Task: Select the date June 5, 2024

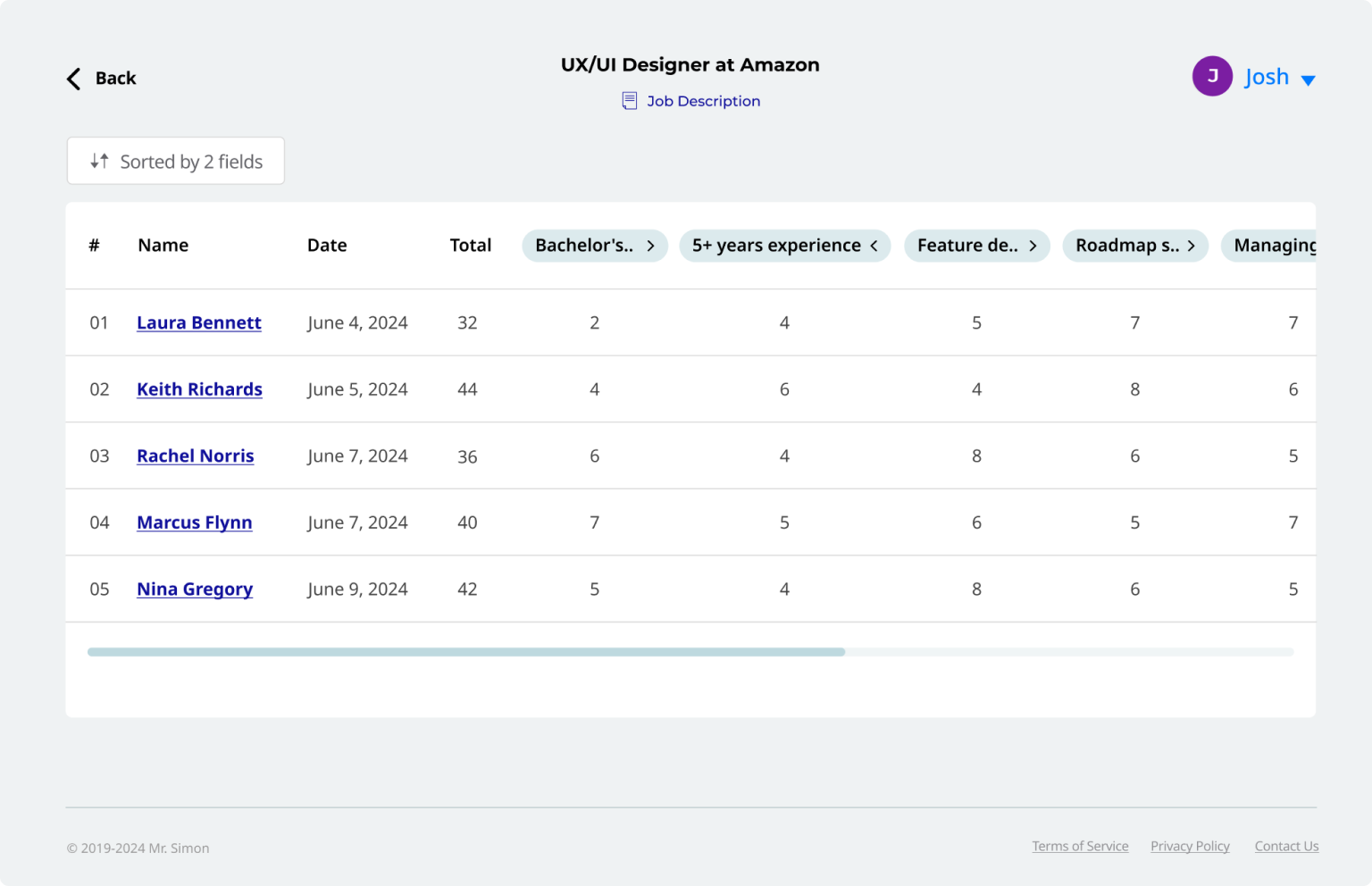Action: pyautogui.click(x=357, y=389)
